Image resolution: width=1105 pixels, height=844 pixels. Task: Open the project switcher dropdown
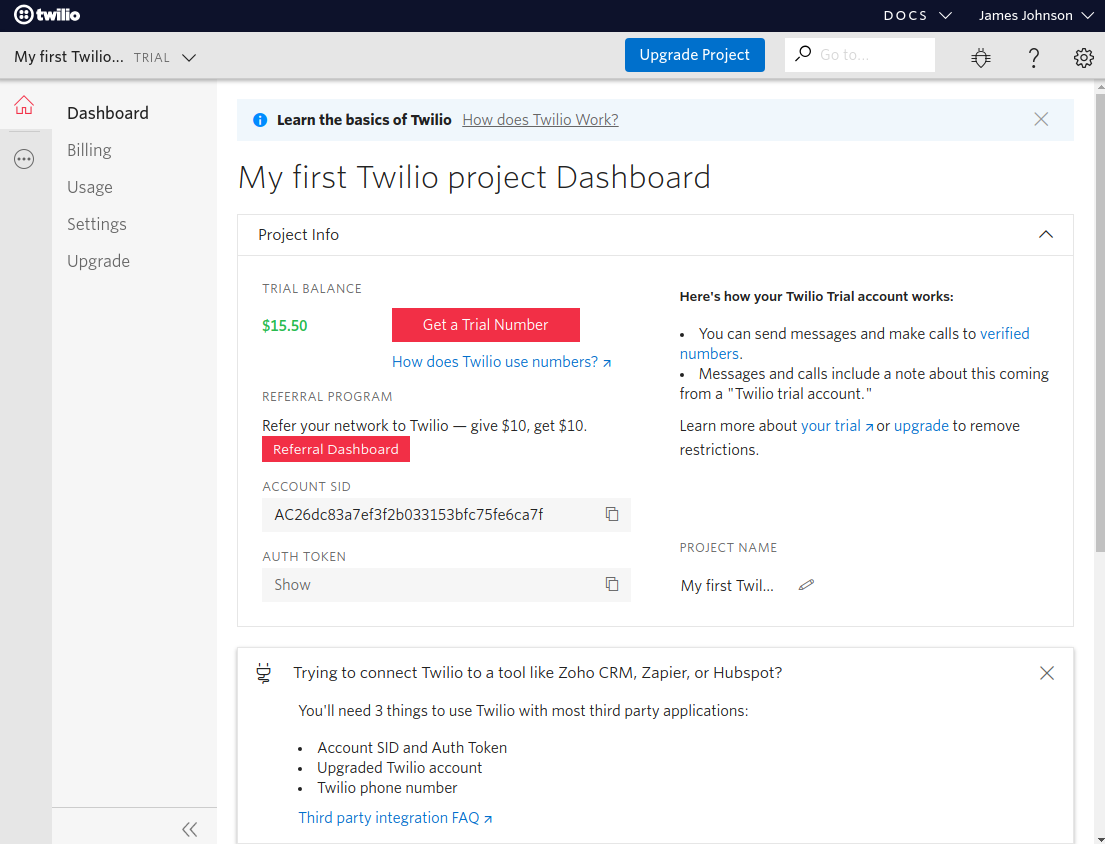pyautogui.click(x=189, y=57)
